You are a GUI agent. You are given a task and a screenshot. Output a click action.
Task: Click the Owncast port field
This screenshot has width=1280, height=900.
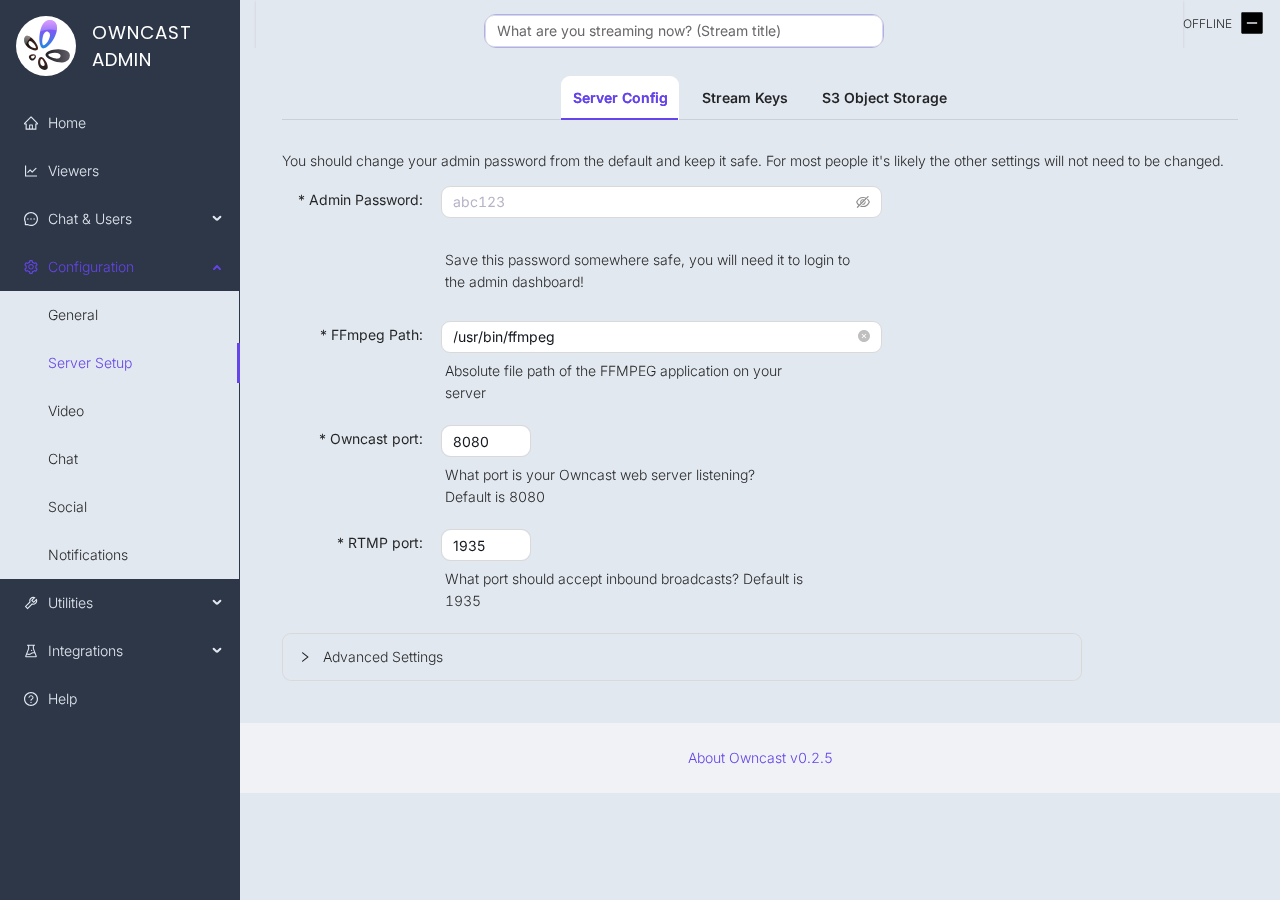(486, 441)
